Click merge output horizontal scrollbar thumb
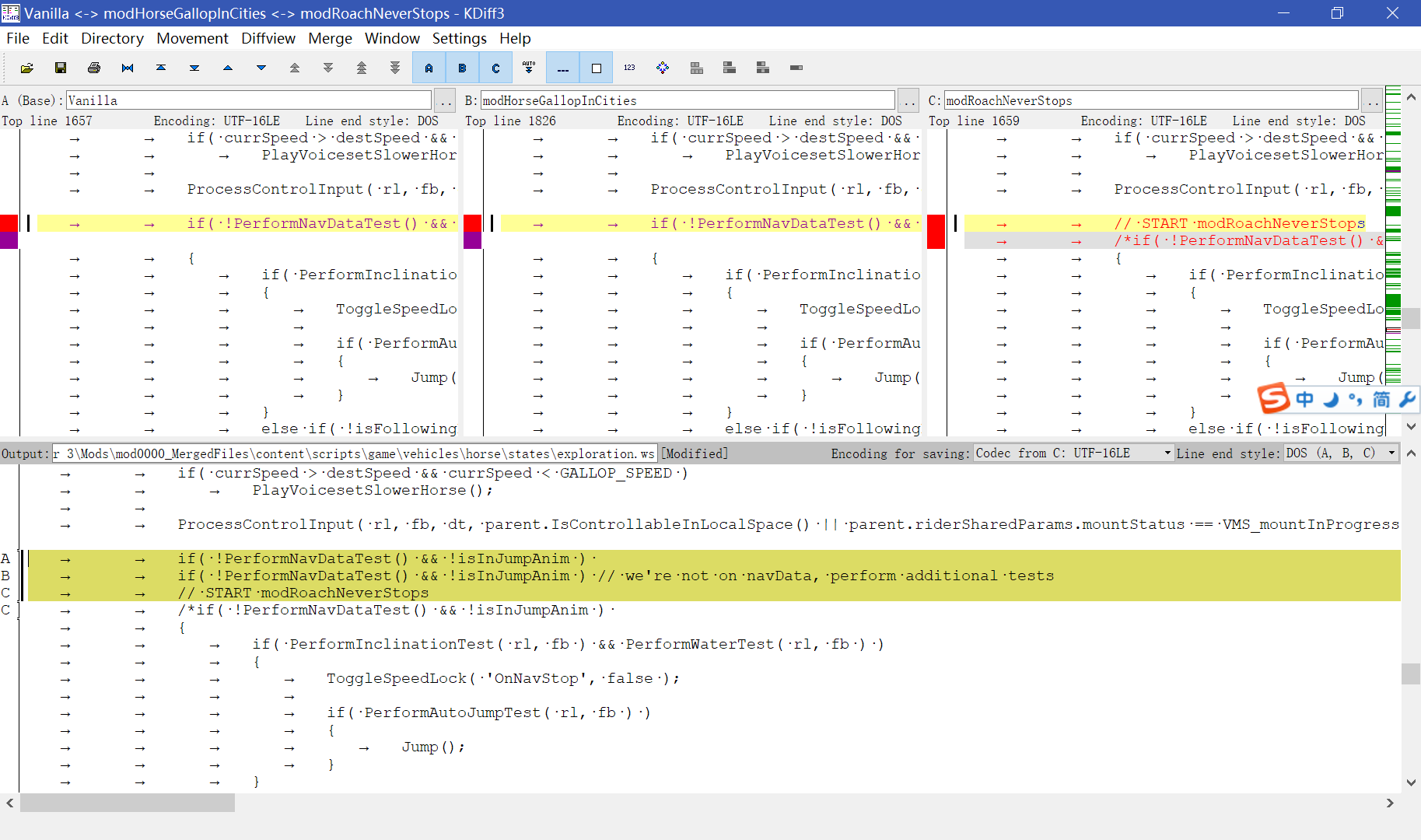Viewport: 1421px width, 840px height. click(128, 803)
